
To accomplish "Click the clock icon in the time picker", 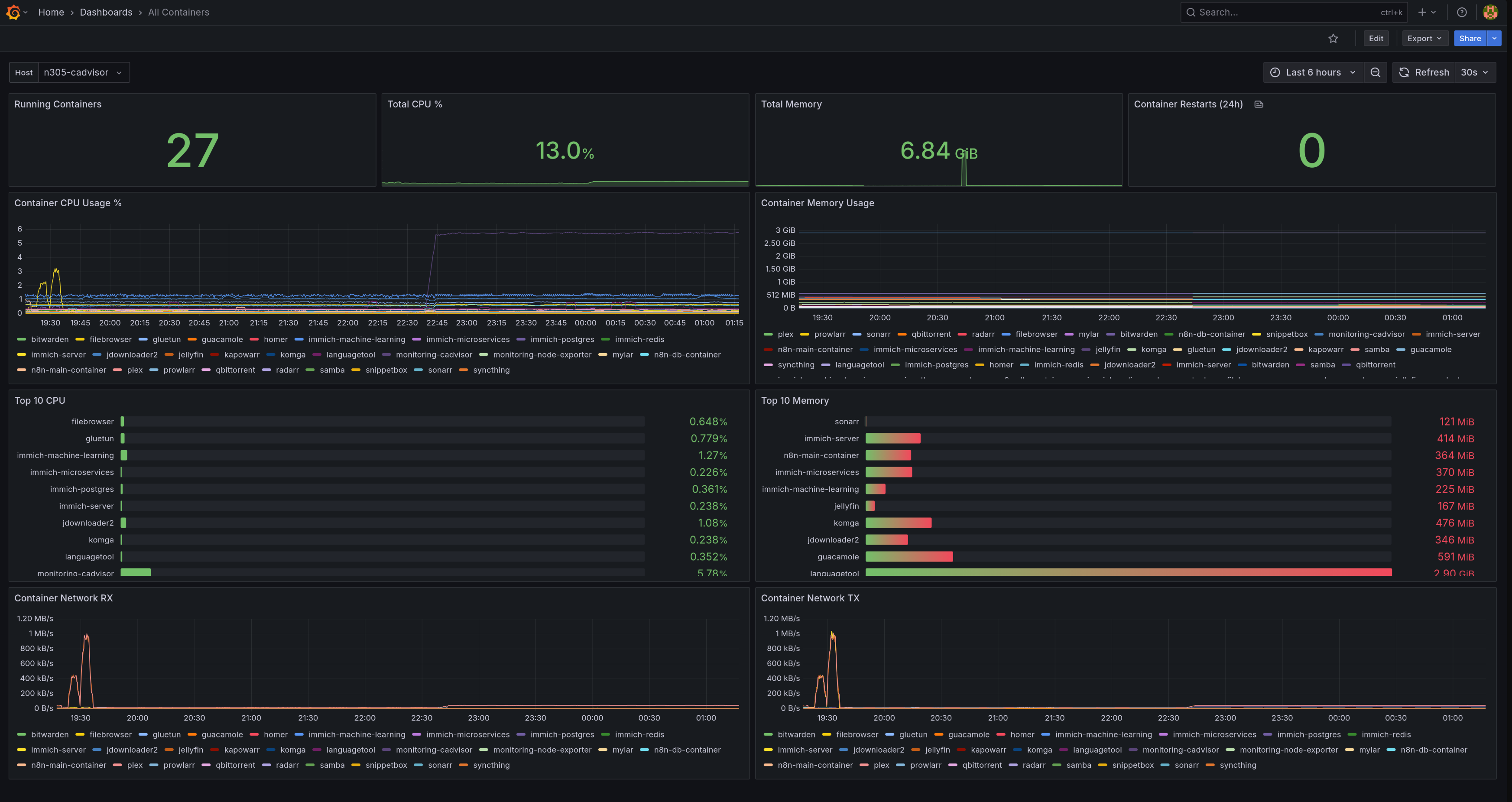I will click(x=1274, y=72).
